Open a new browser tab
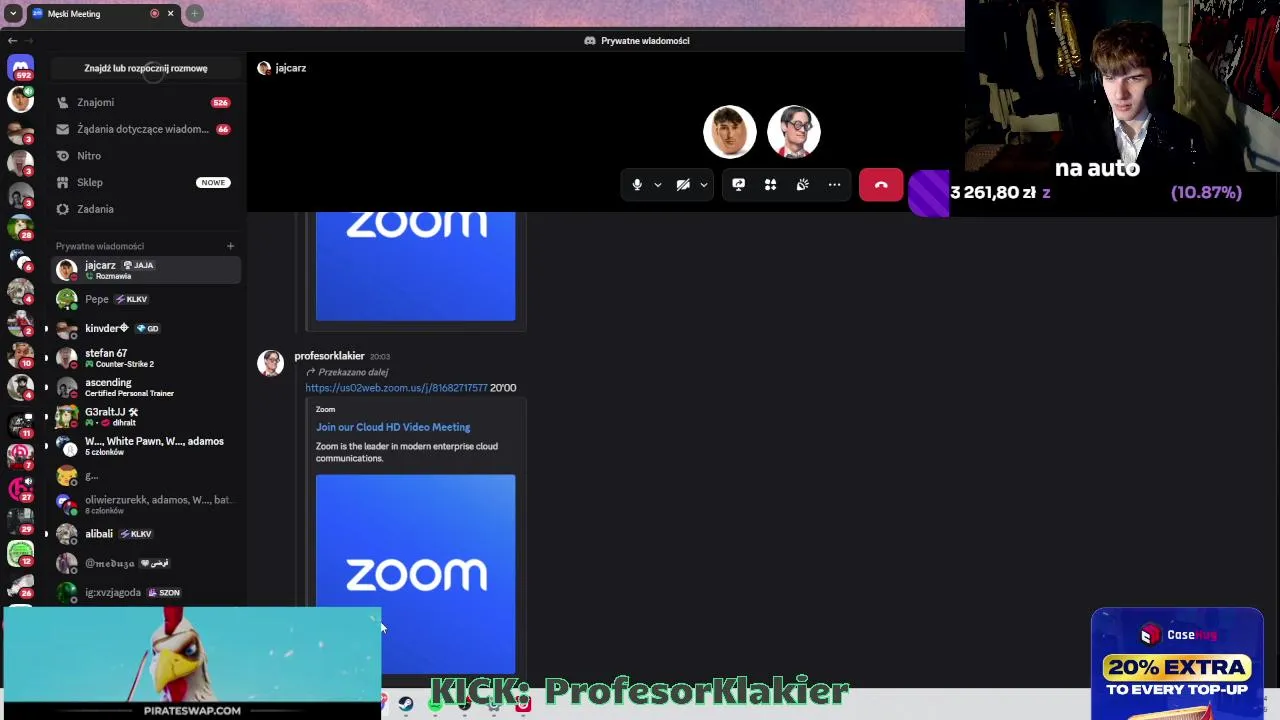 click(194, 14)
